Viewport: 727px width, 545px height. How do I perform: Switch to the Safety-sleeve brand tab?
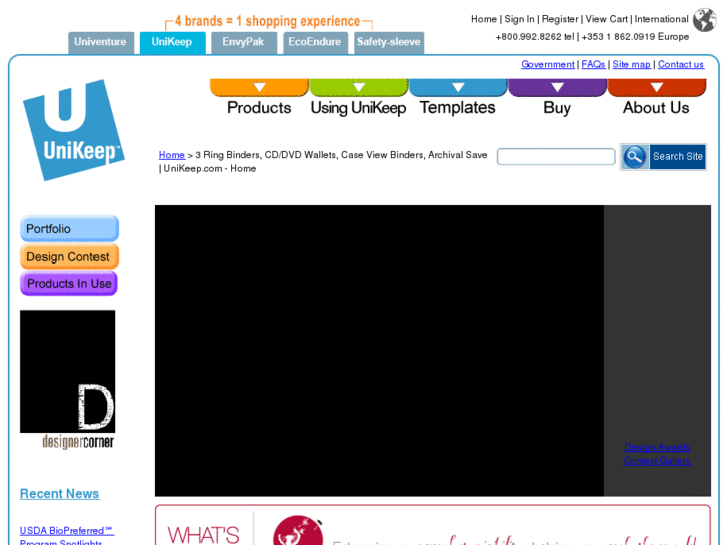(x=389, y=43)
